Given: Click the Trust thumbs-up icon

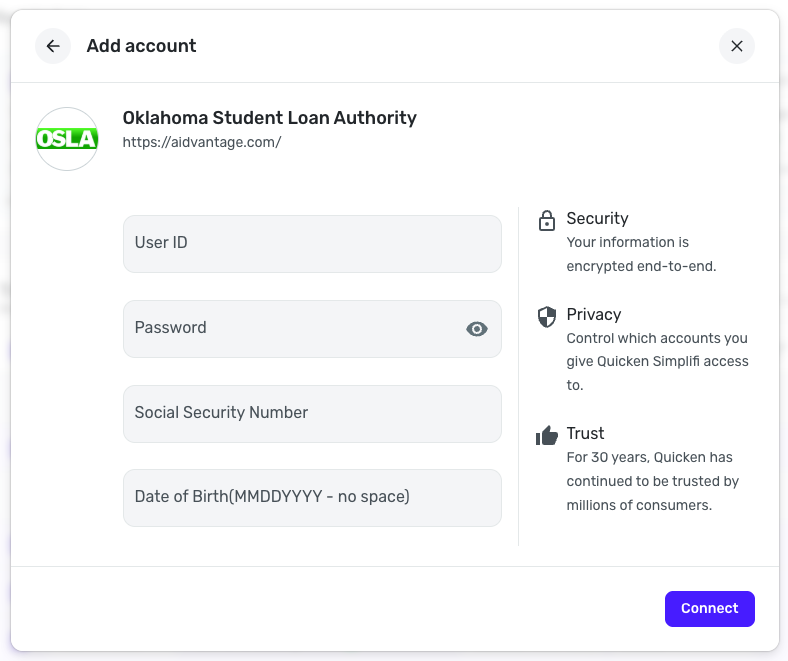Looking at the screenshot, I should [547, 435].
